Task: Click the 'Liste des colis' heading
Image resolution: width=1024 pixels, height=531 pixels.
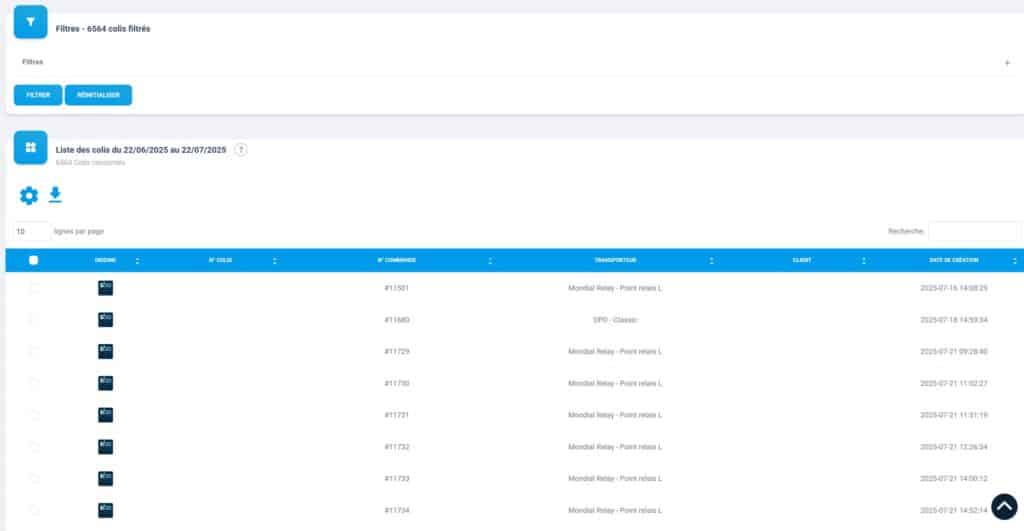Action: 141,150
